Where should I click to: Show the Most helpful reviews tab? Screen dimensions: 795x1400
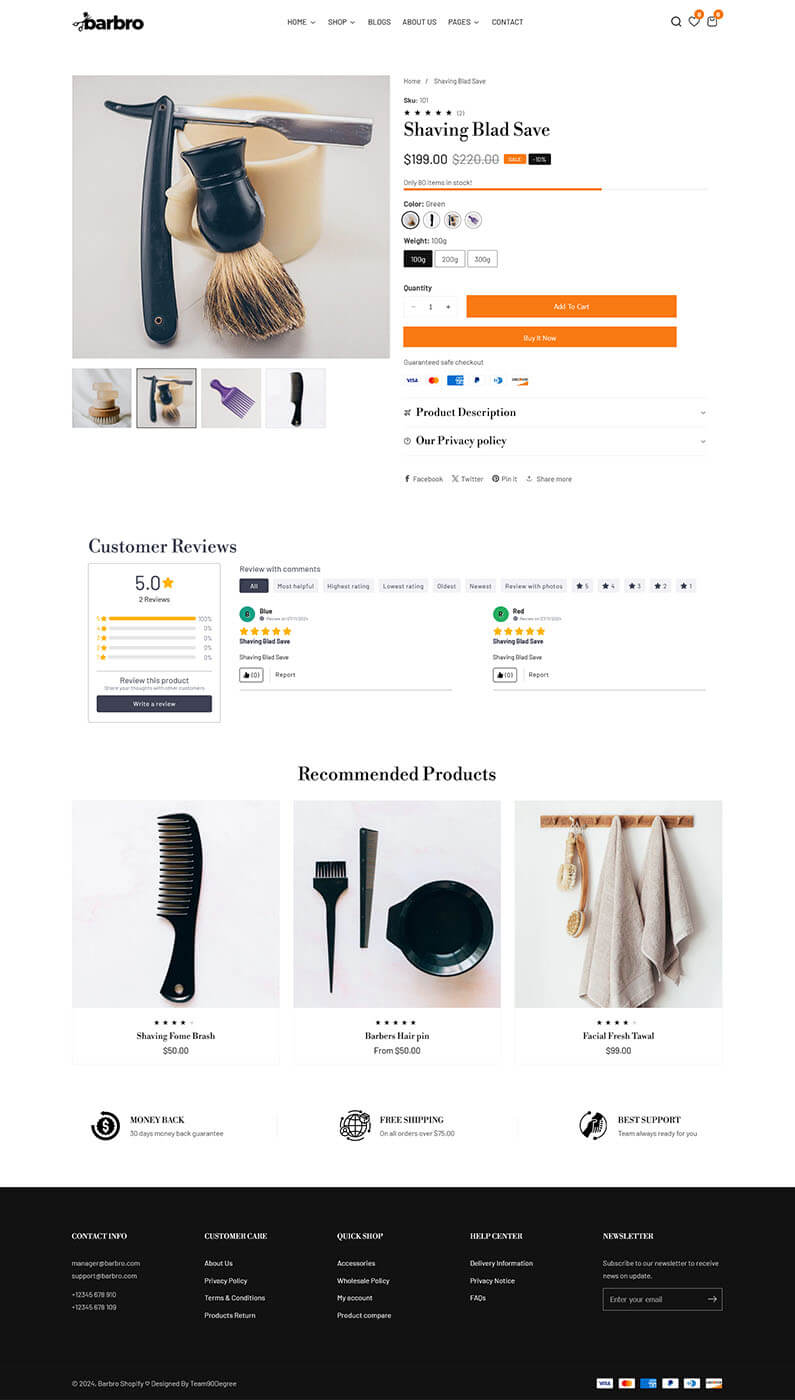pos(295,586)
